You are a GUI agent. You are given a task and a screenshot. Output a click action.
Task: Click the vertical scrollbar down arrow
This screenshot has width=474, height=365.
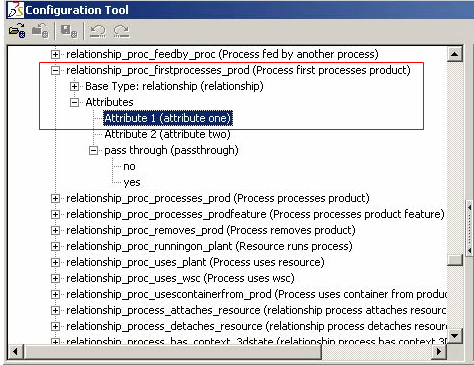click(x=455, y=336)
